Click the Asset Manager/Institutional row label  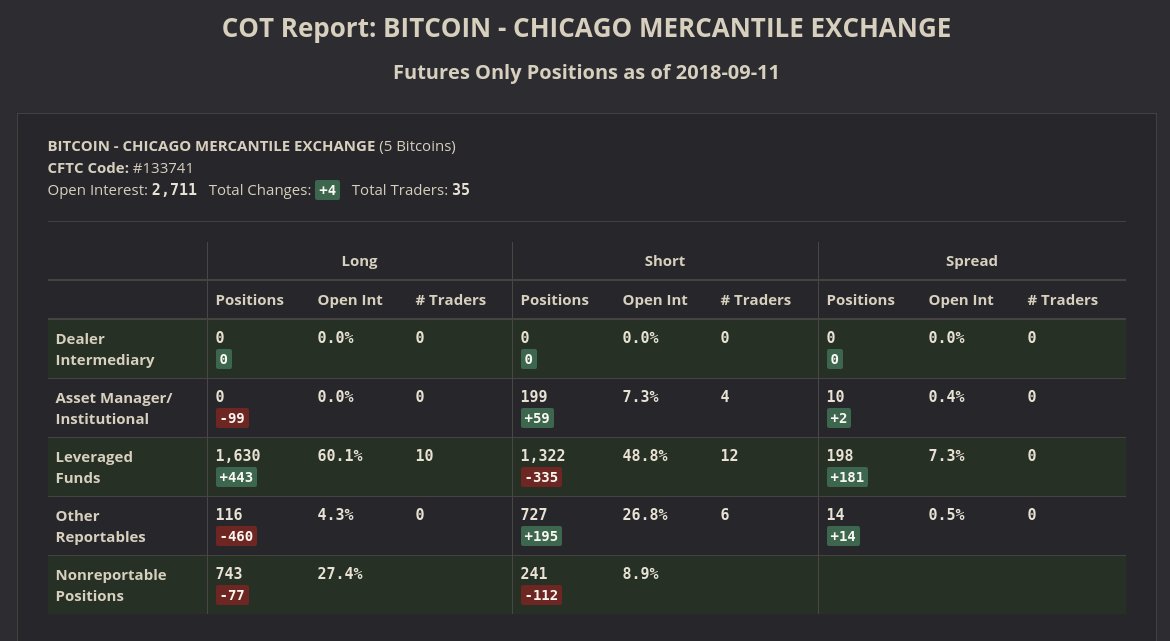tap(114, 408)
